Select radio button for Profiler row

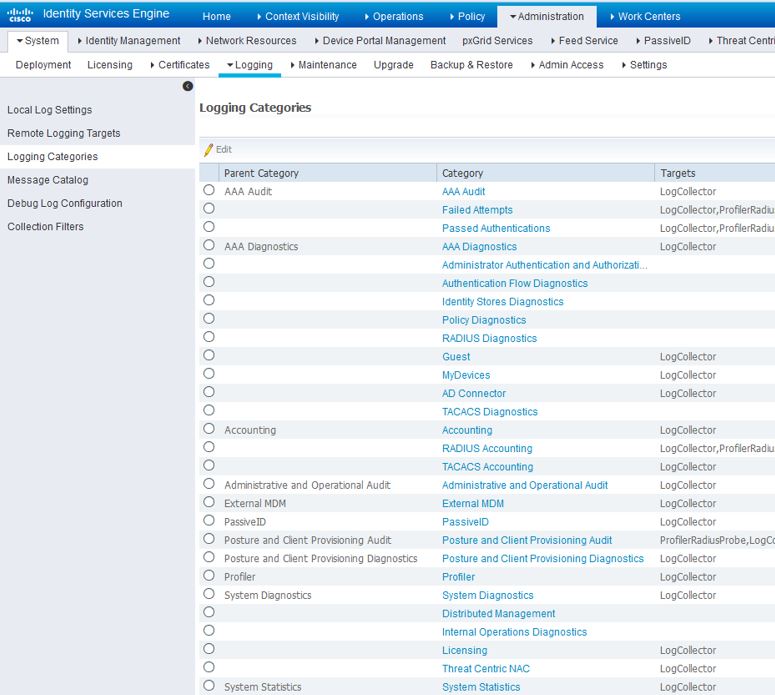(x=209, y=575)
